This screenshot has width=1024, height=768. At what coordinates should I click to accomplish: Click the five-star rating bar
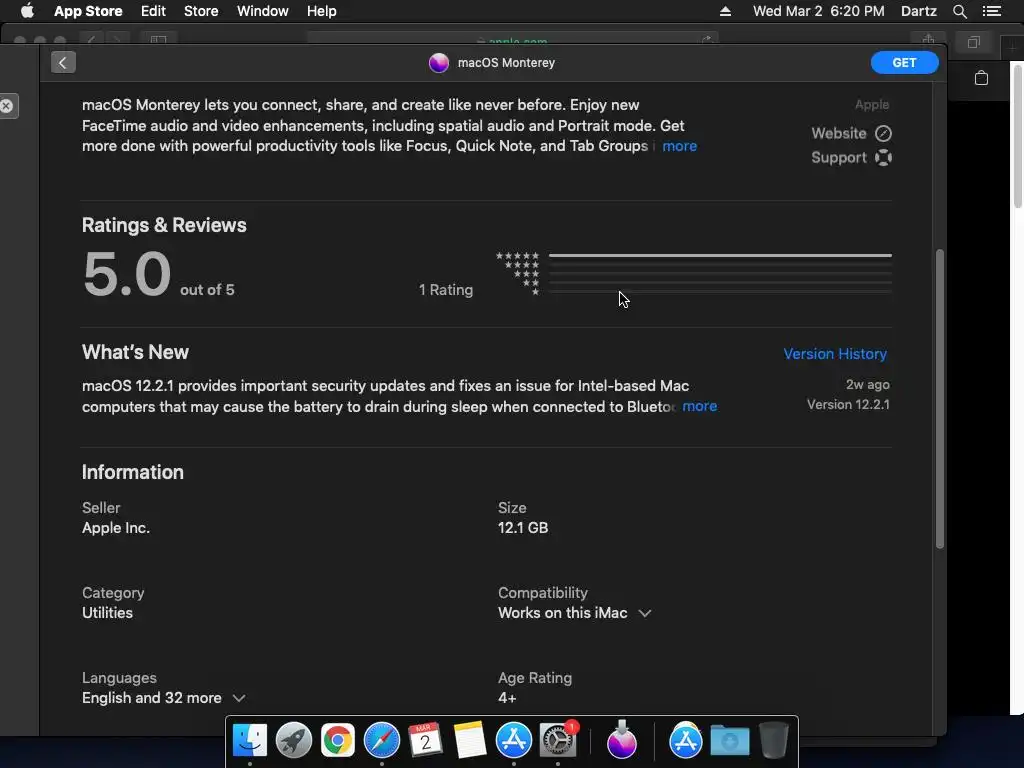[720, 256]
